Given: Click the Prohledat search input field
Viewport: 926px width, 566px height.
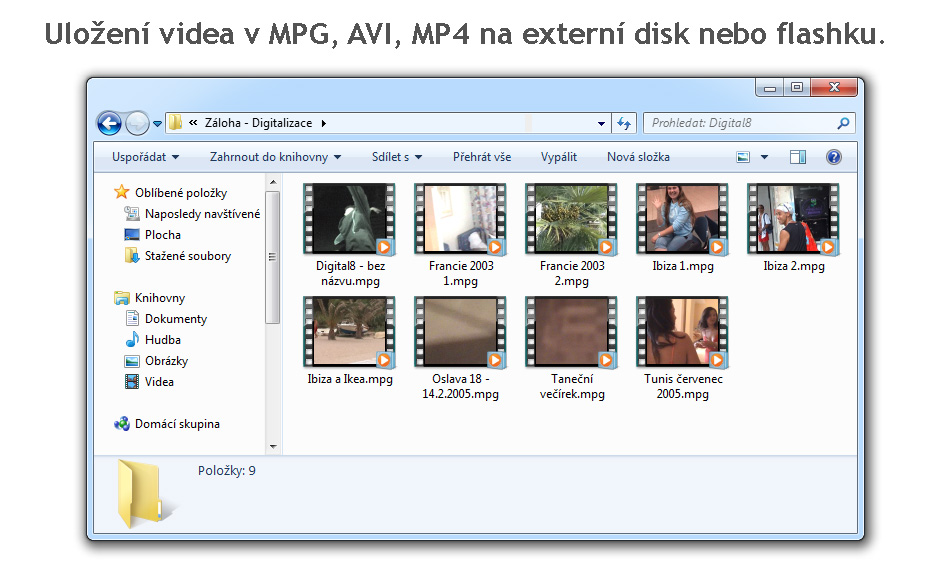Looking at the screenshot, I should (740, 123).
